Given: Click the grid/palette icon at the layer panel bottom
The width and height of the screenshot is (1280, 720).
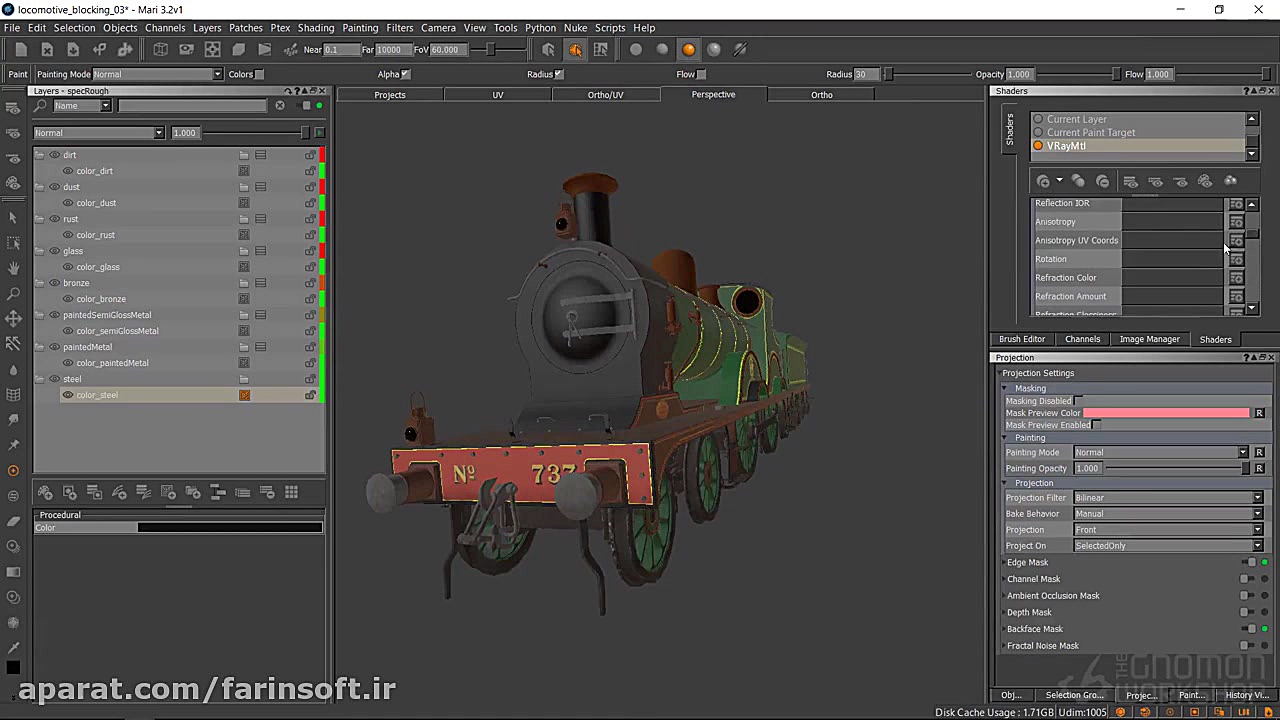Looking at the screenshot, I should coord(291,492).
